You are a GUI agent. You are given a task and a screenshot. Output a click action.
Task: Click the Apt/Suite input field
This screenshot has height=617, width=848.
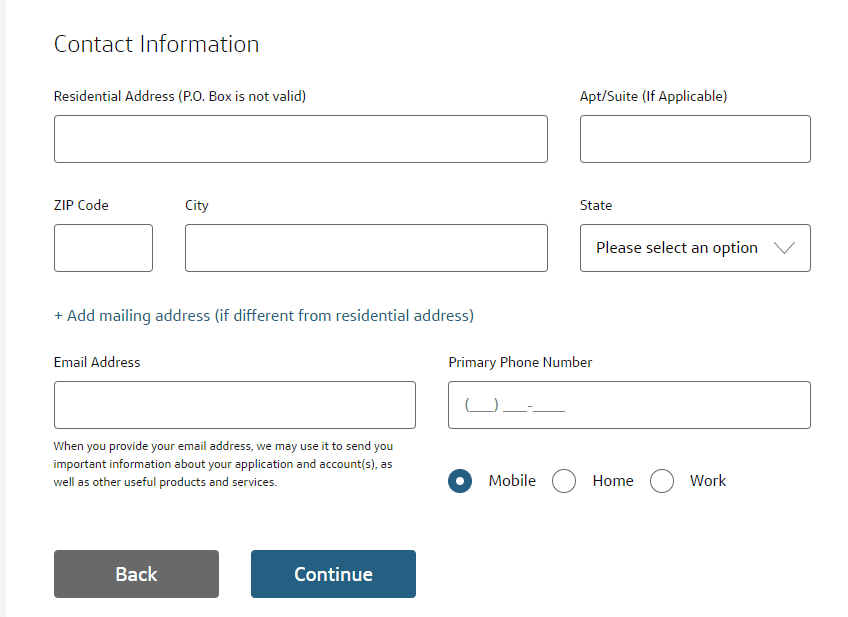694,139
